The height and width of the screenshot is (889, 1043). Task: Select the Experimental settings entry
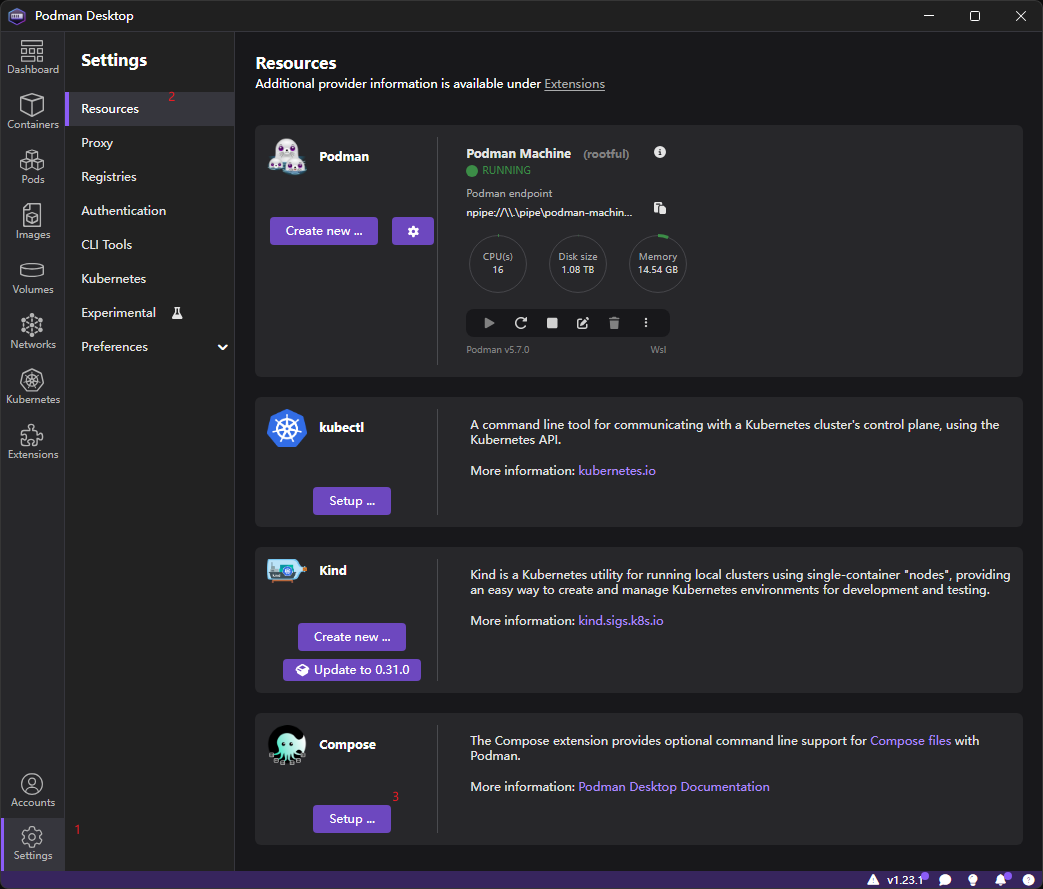tap(118, 312)
